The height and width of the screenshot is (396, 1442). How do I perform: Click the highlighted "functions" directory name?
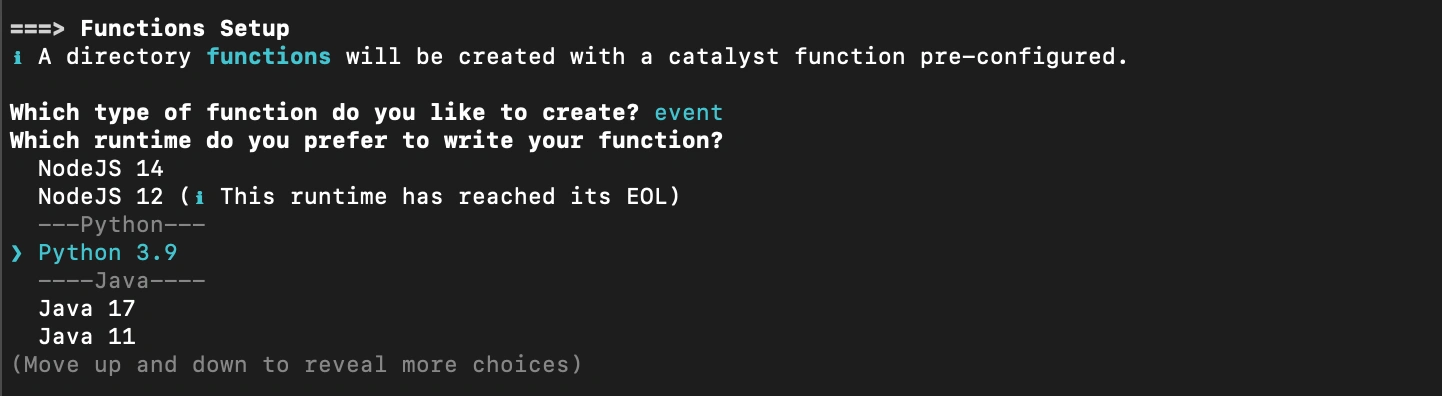click(x=268, y=57)
